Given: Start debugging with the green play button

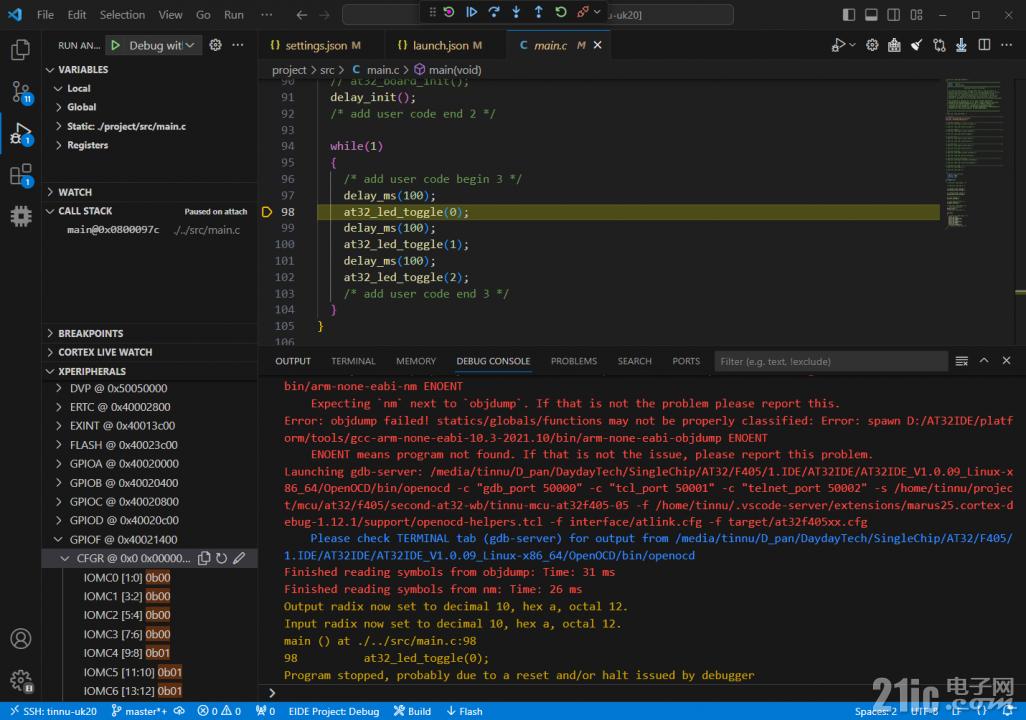Looking at the screenshot, I should tap(115, 45).
